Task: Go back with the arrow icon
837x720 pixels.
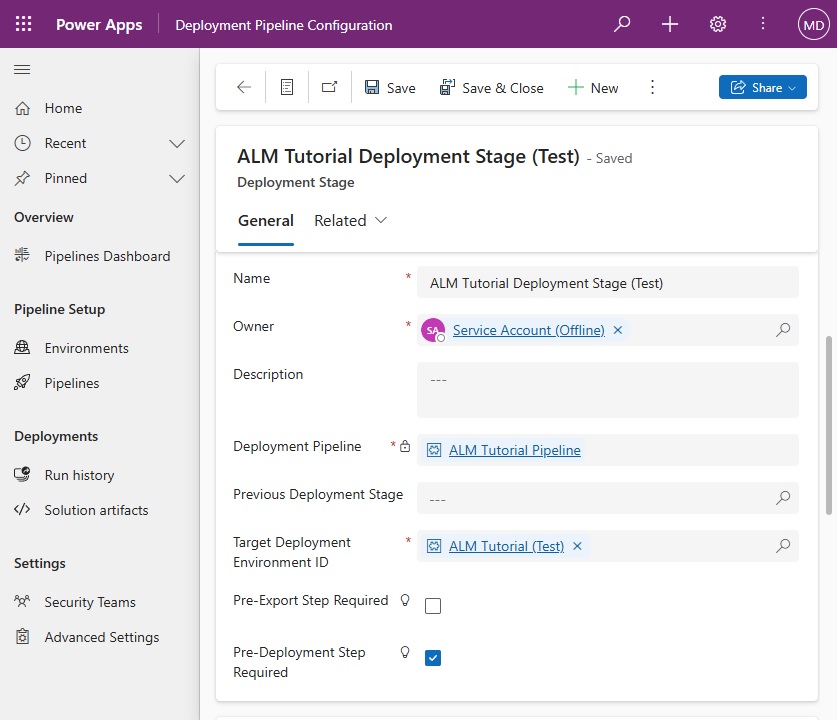Action: click(x=244, y=87)
